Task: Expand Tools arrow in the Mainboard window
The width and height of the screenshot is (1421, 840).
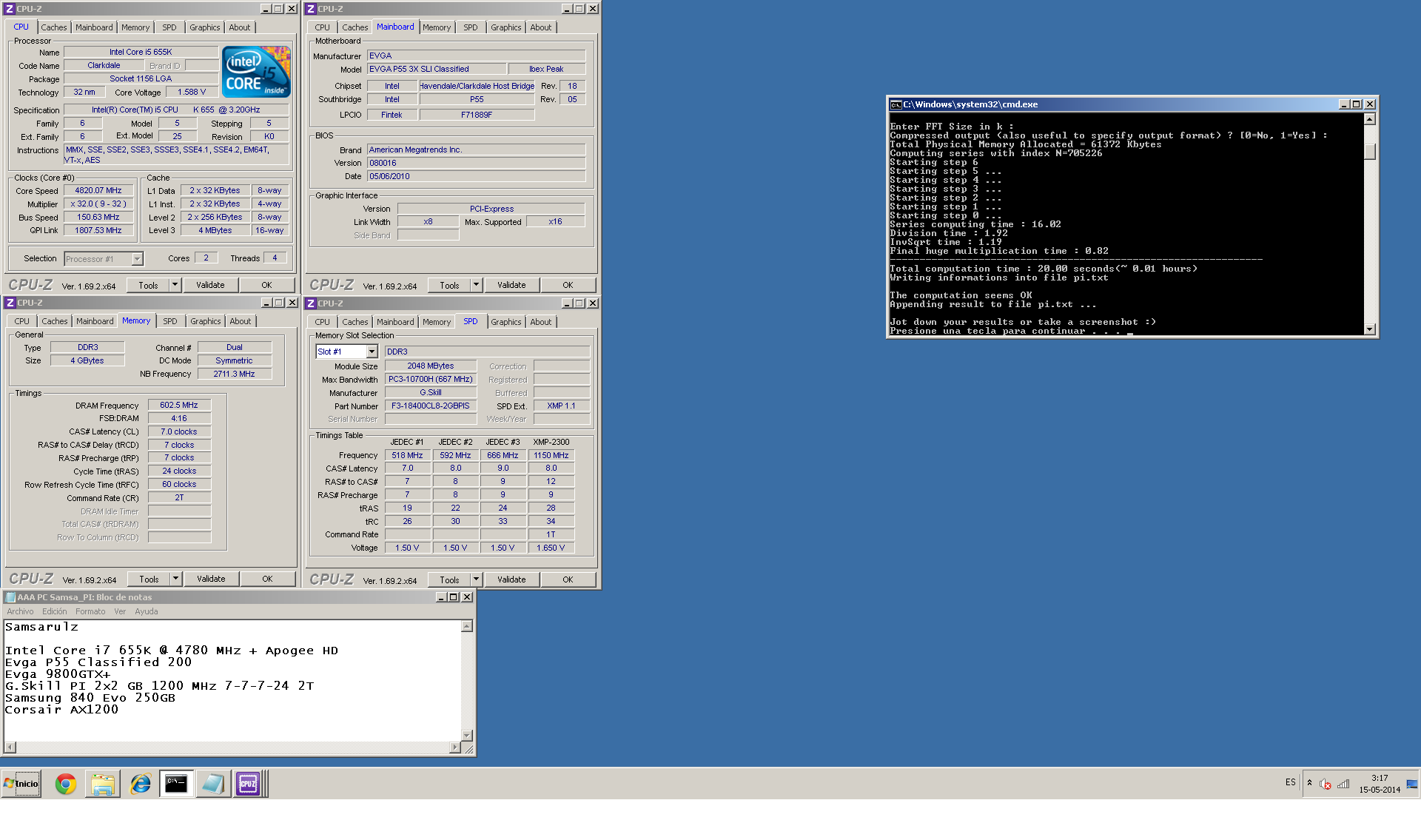Action: pyautogui.click(x=477, y=285)
